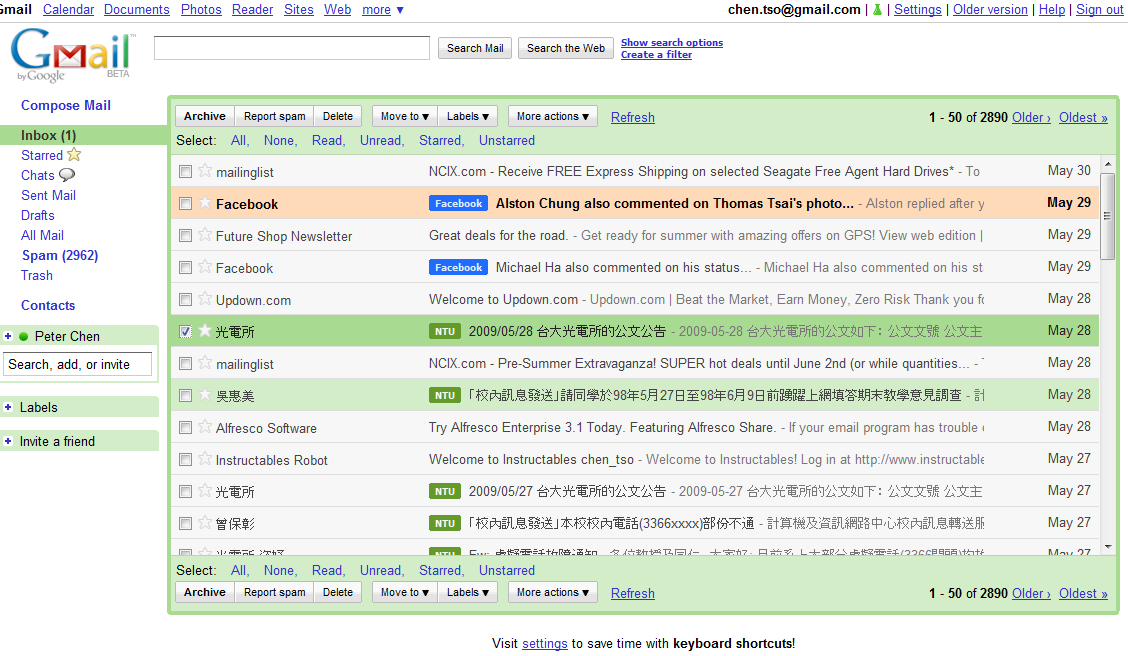The height and width of the screenshot is (656, 1128).
Task: Click the top Report spam button
Action: tap(274, 116)
